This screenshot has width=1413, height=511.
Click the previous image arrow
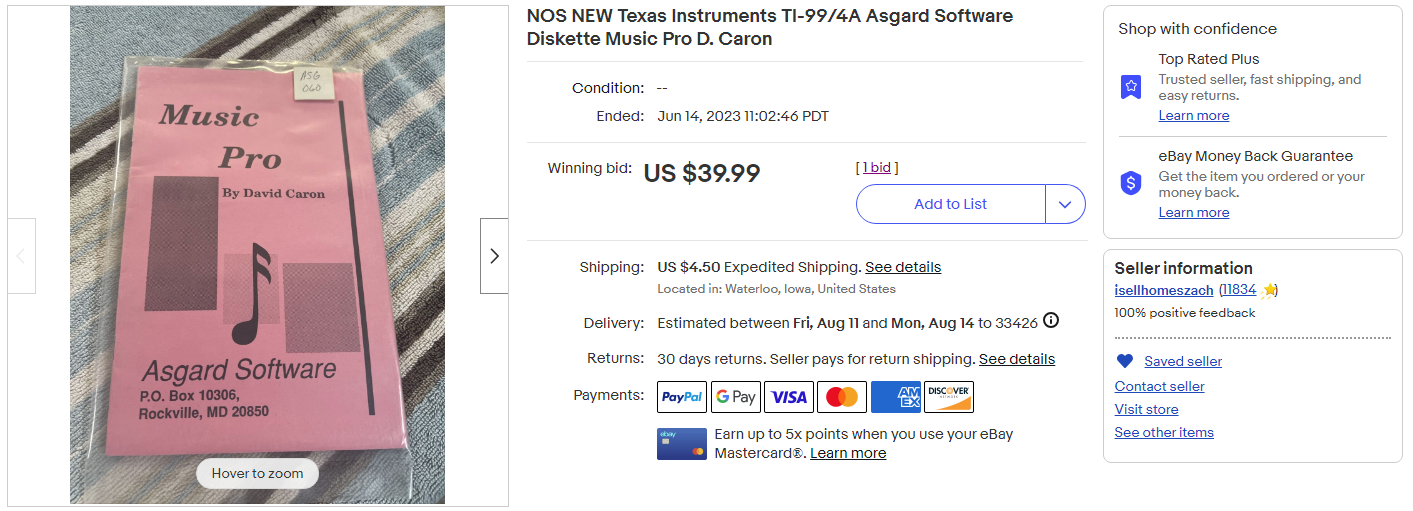point(21,256)
